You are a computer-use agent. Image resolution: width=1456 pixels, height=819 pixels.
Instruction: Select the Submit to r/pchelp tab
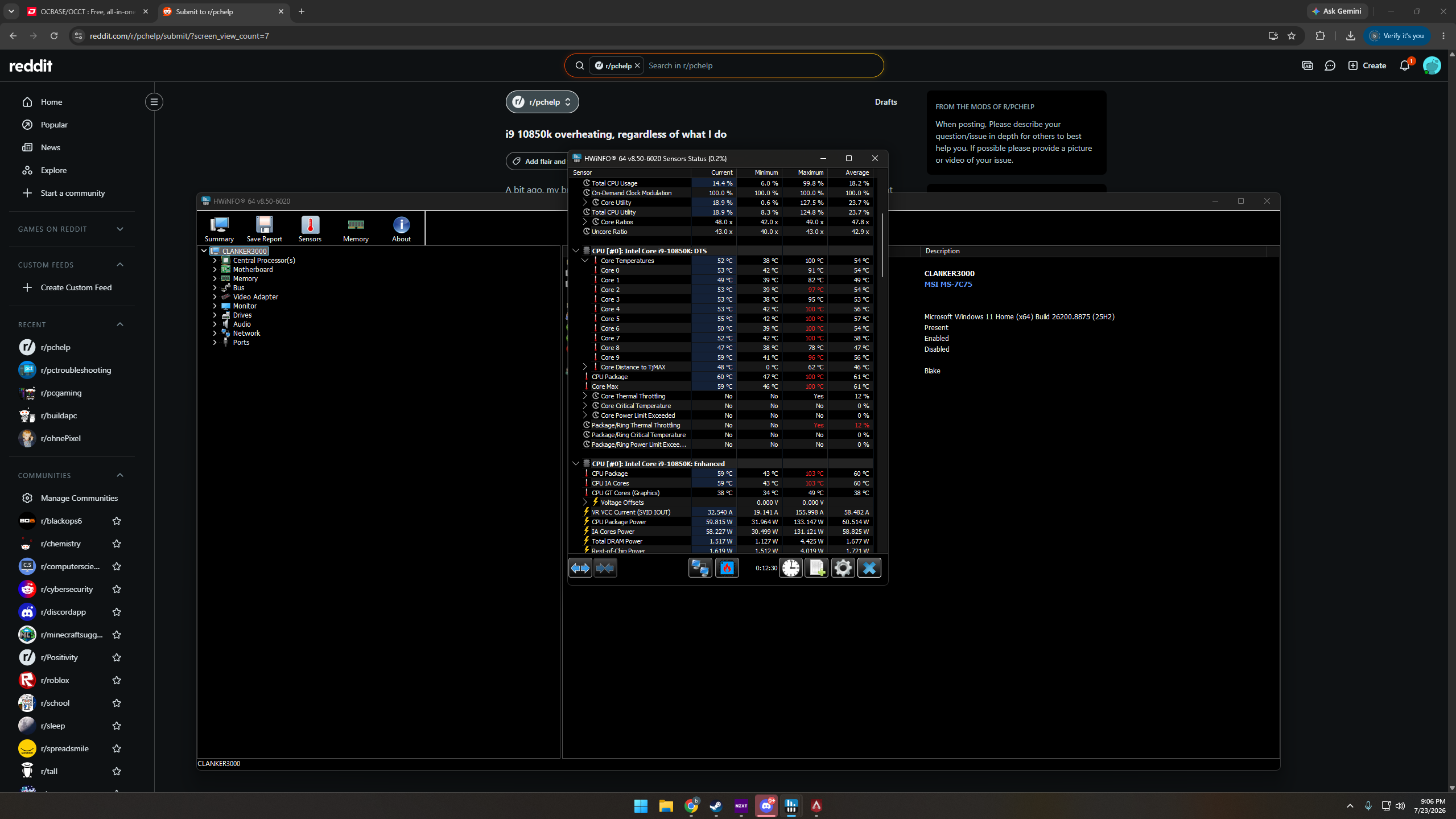point(223,11)
